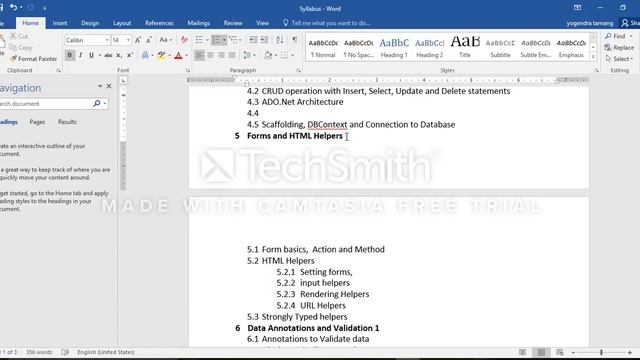Open the font size 14 dropdown

(128, 40)
